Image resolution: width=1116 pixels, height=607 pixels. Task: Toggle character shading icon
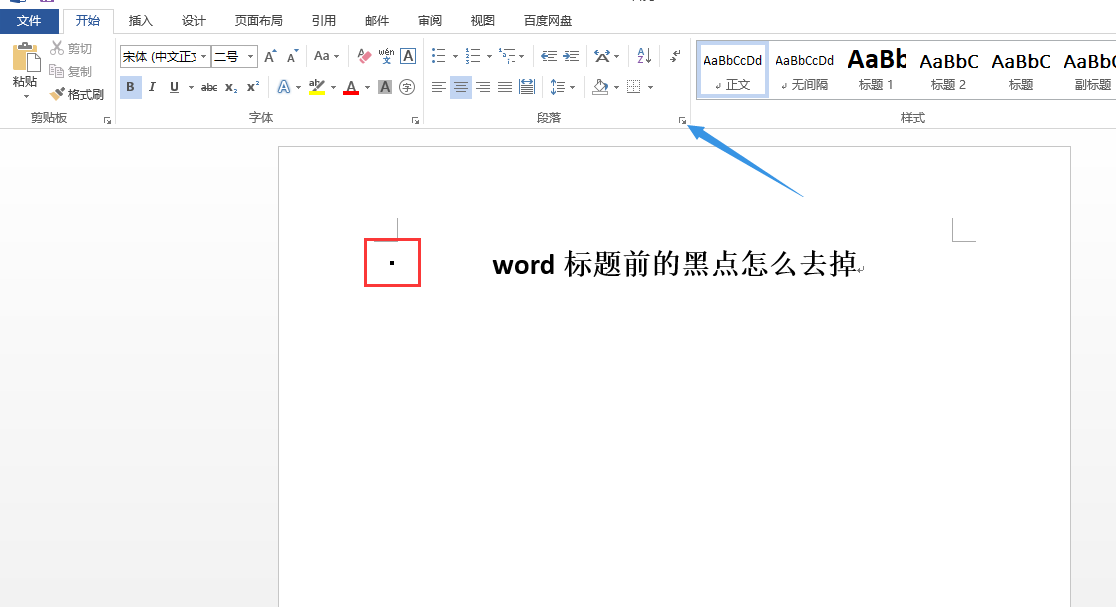[x=385, y=87]
